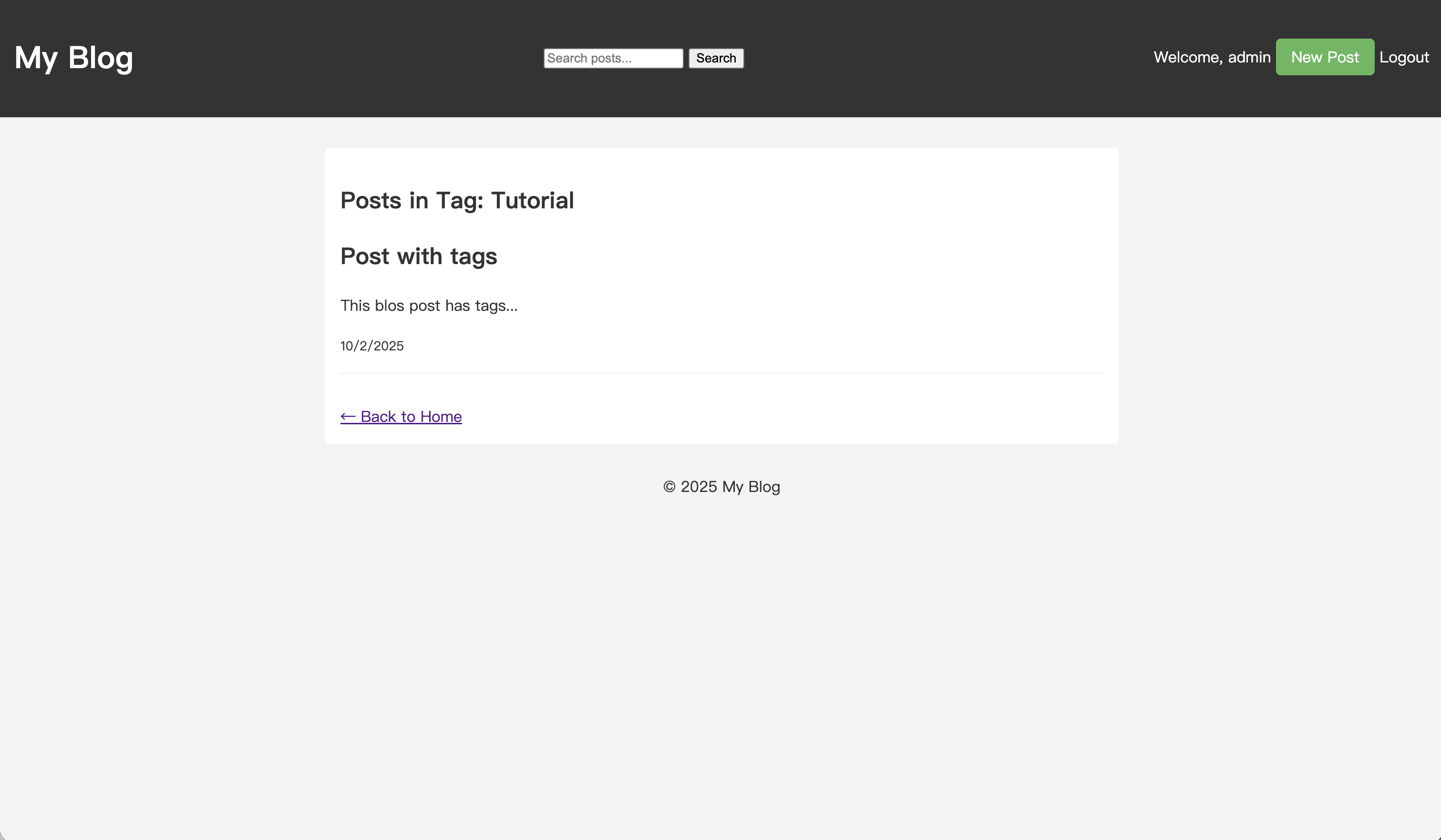Click the word Tutorial in the heading
The width and height of the screenshot is (1441, 840).
point(532,201)
